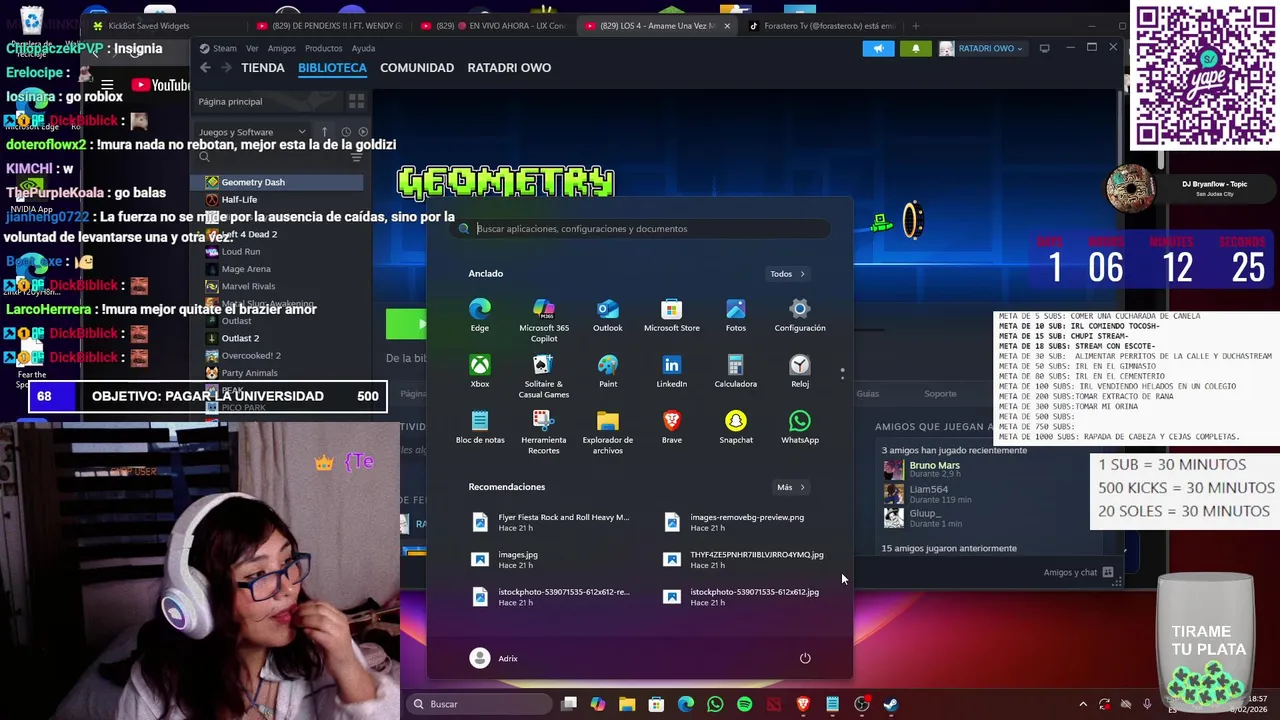1280x720 pixels.
Task: Open the Reloj app
Action: [x=800, y=371]
